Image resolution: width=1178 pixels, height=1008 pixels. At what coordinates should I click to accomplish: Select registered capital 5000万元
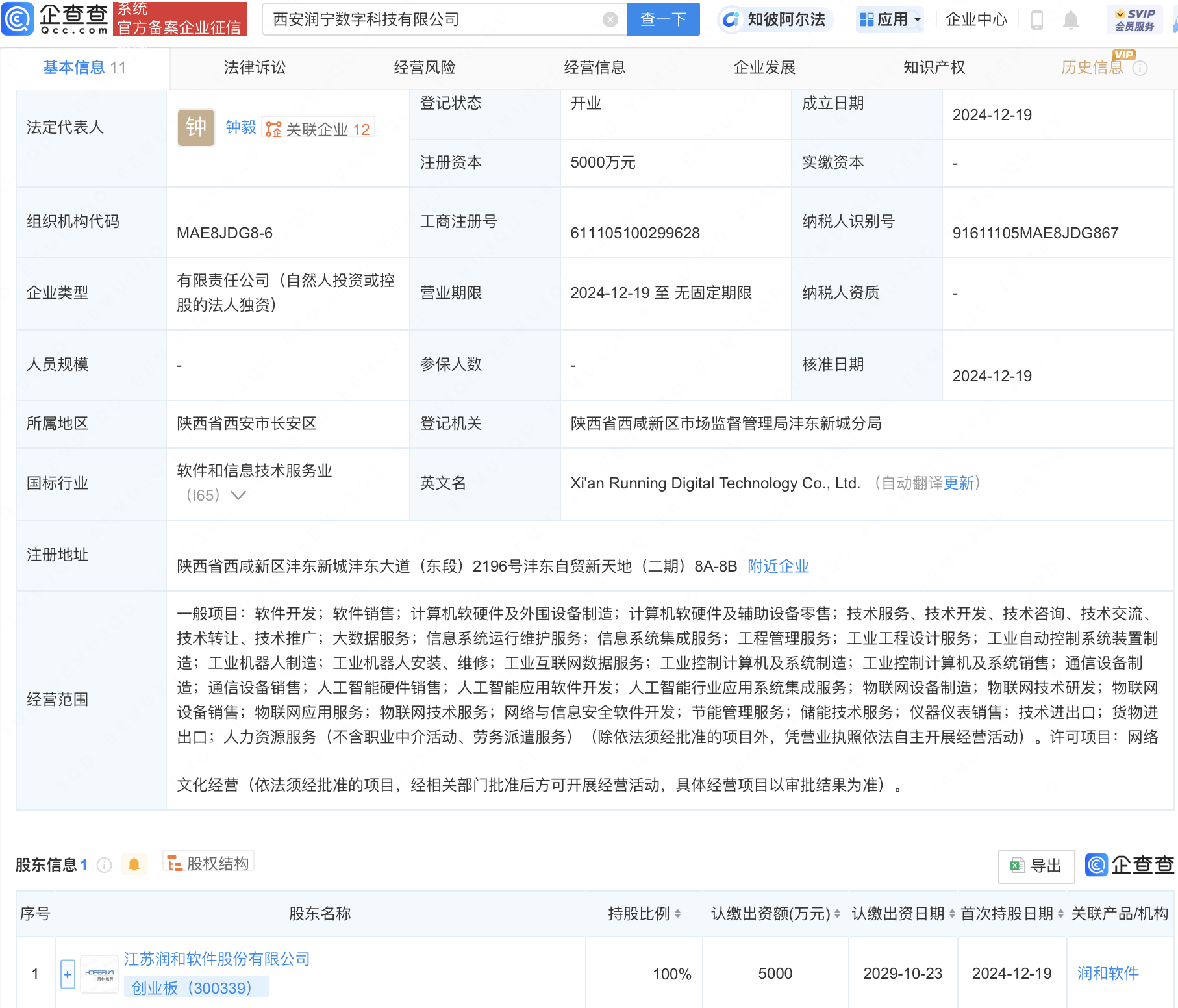pos(603,162)
